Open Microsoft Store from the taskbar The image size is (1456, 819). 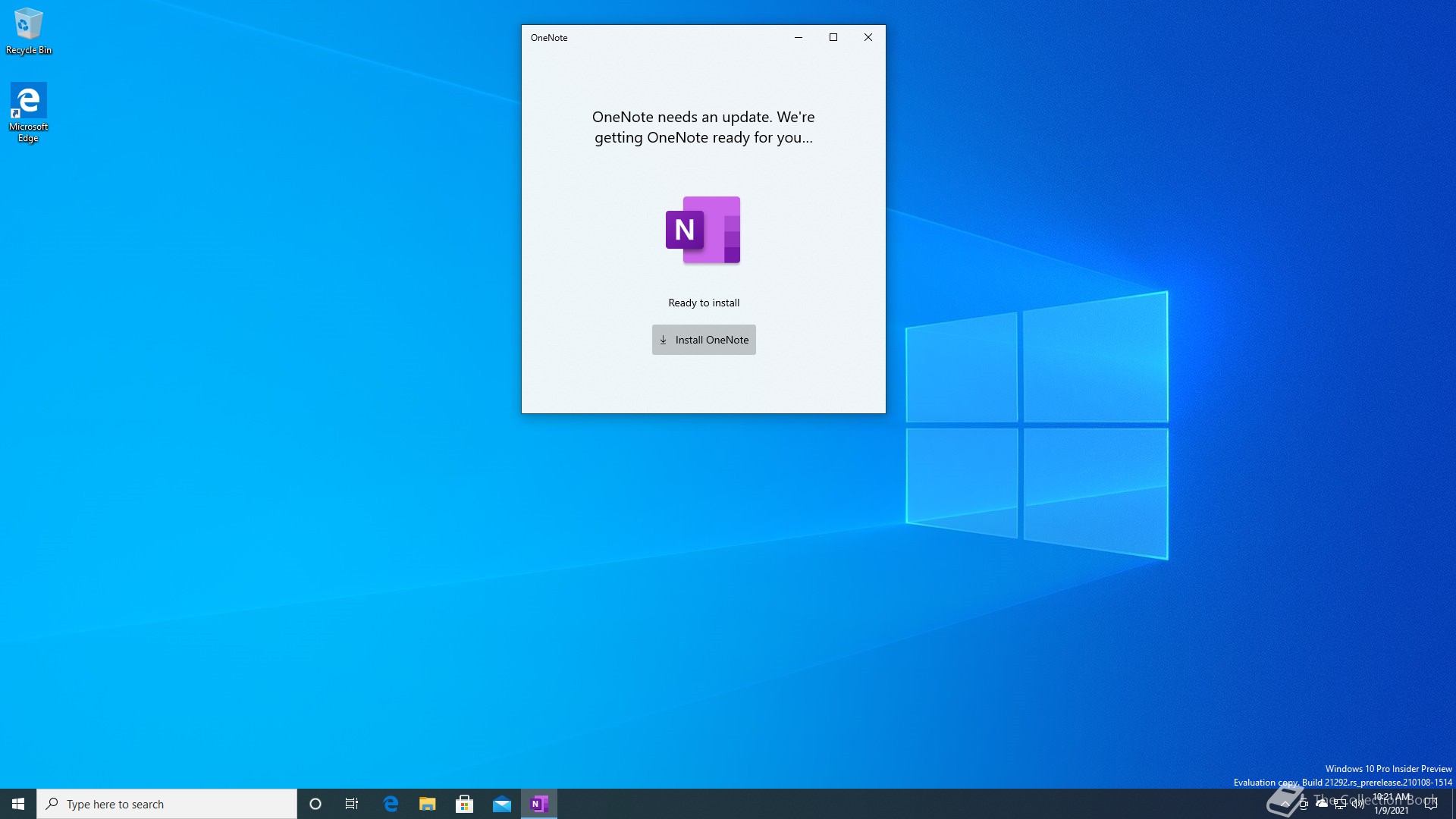coord(465,804)
